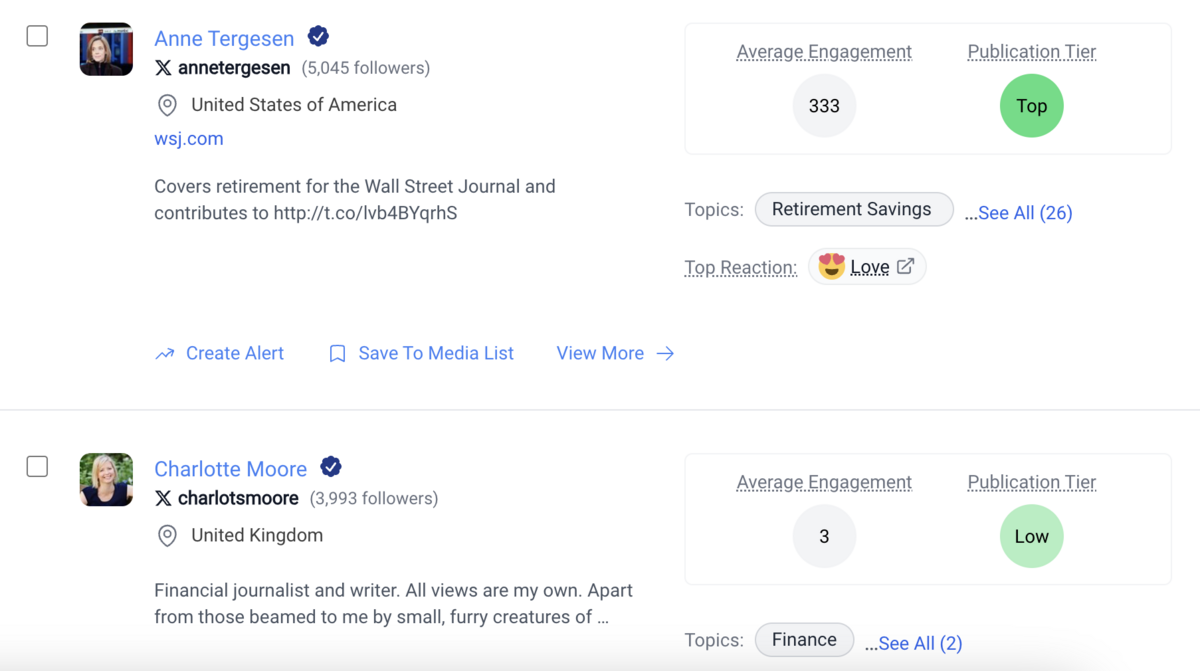Select the Finance topic tag
The image size is (1200, 671).
pyautogui.click(x=804, y=640)
